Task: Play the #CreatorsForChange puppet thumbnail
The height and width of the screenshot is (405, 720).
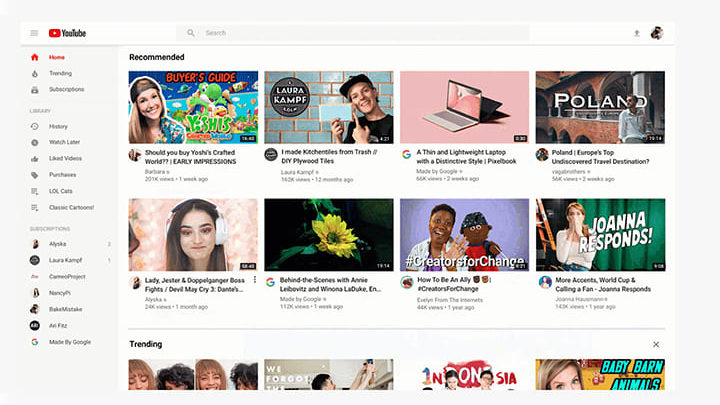Action: click(464, 235)
